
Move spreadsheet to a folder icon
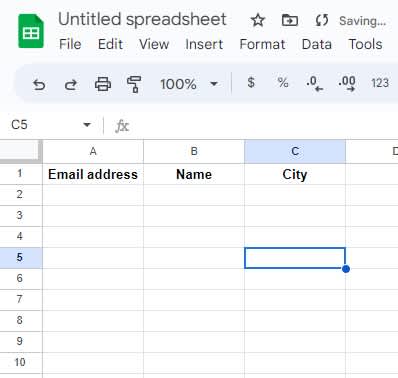[x=290, y=21]
